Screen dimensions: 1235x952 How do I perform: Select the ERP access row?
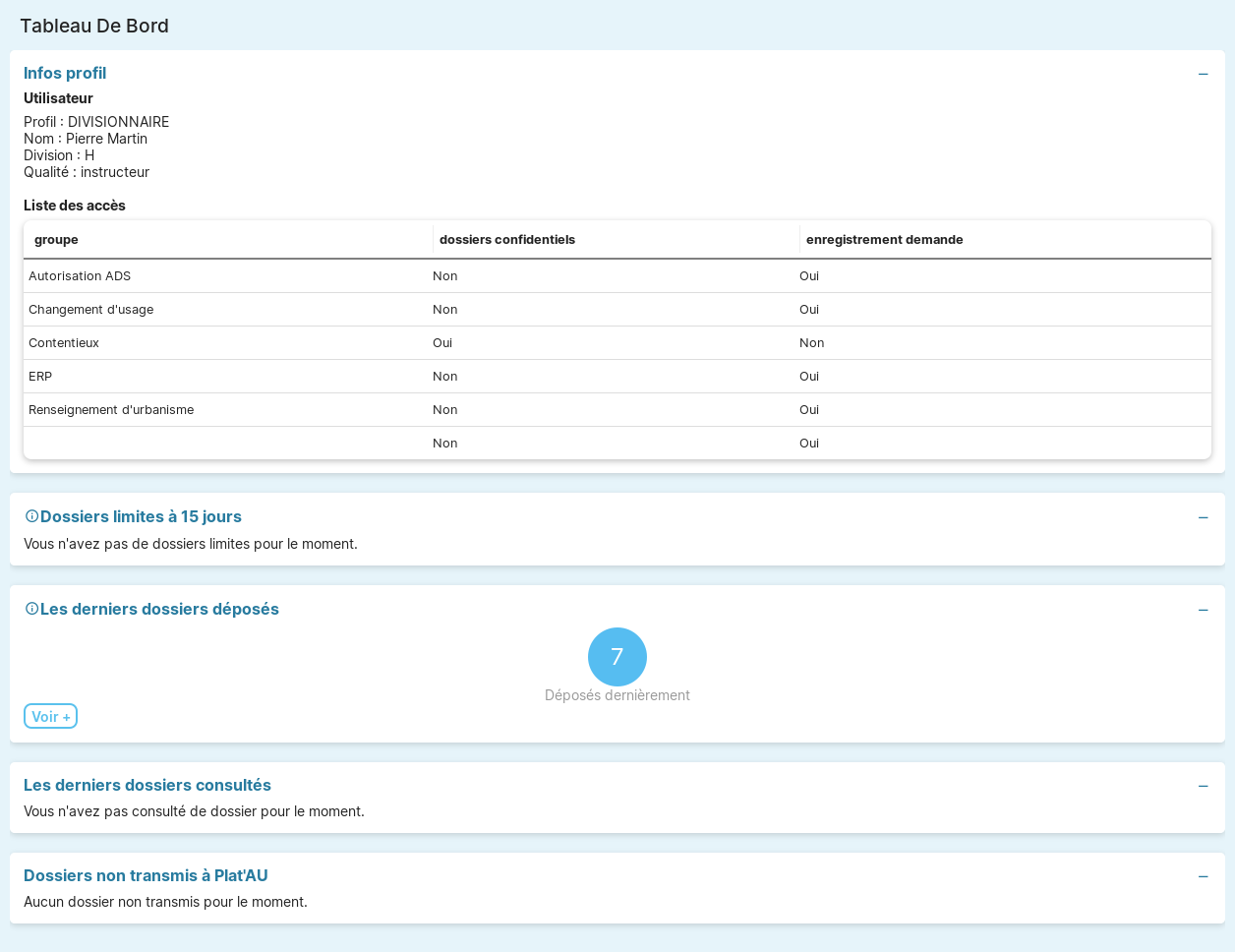[x=40, y=377]
